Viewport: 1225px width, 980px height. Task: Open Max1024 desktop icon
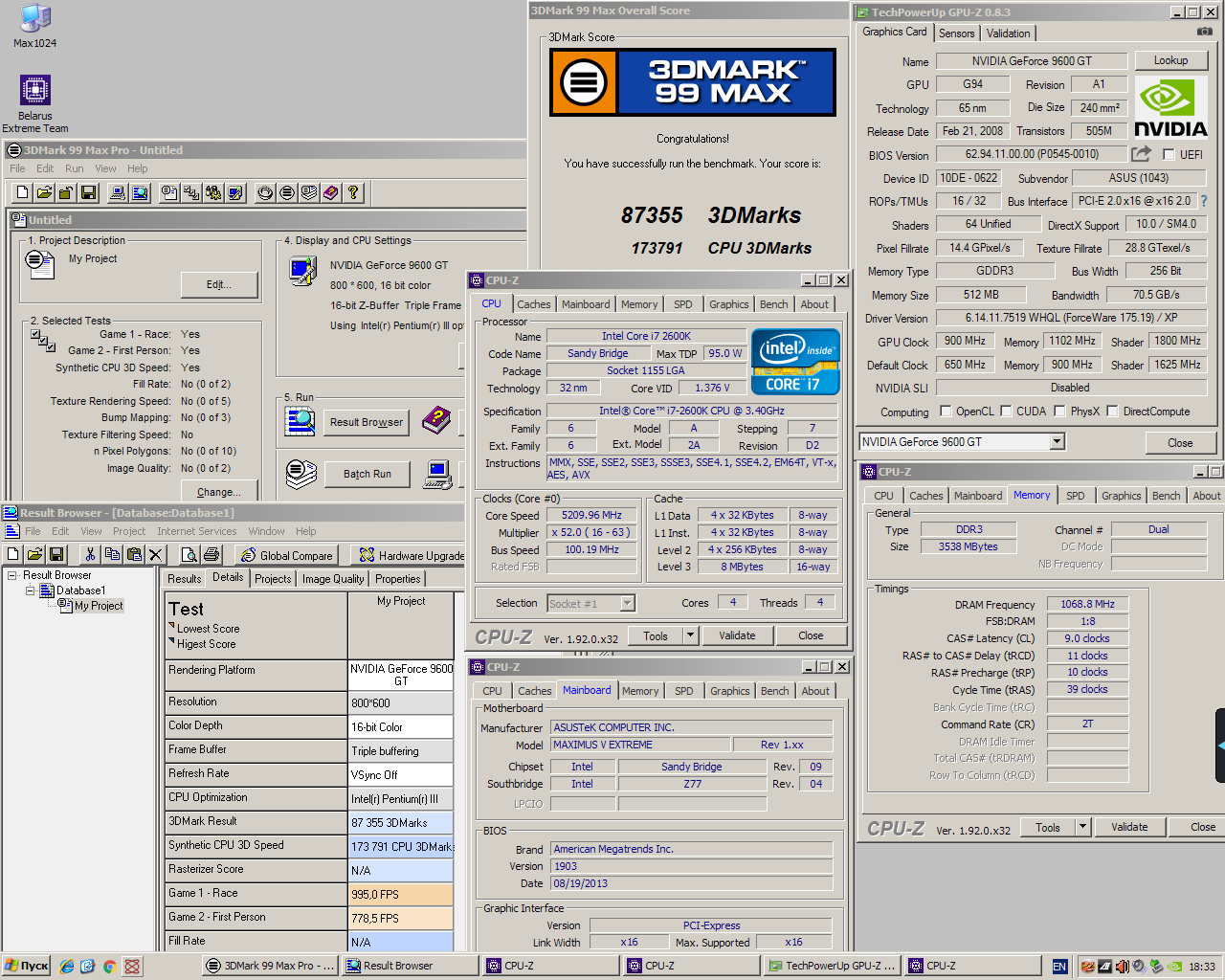tap(35, 26)
